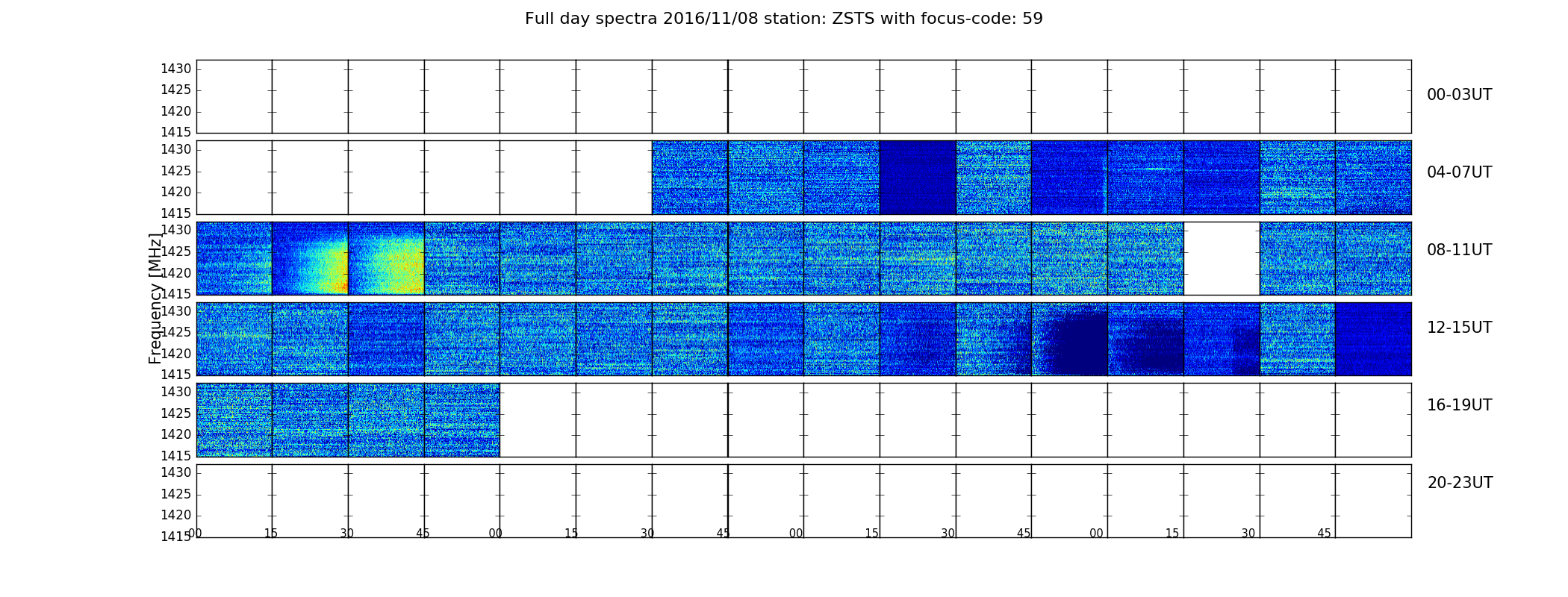Click the 1425 tick label of the 04-07UT row

pyautogui.click(x=176, y=172)
